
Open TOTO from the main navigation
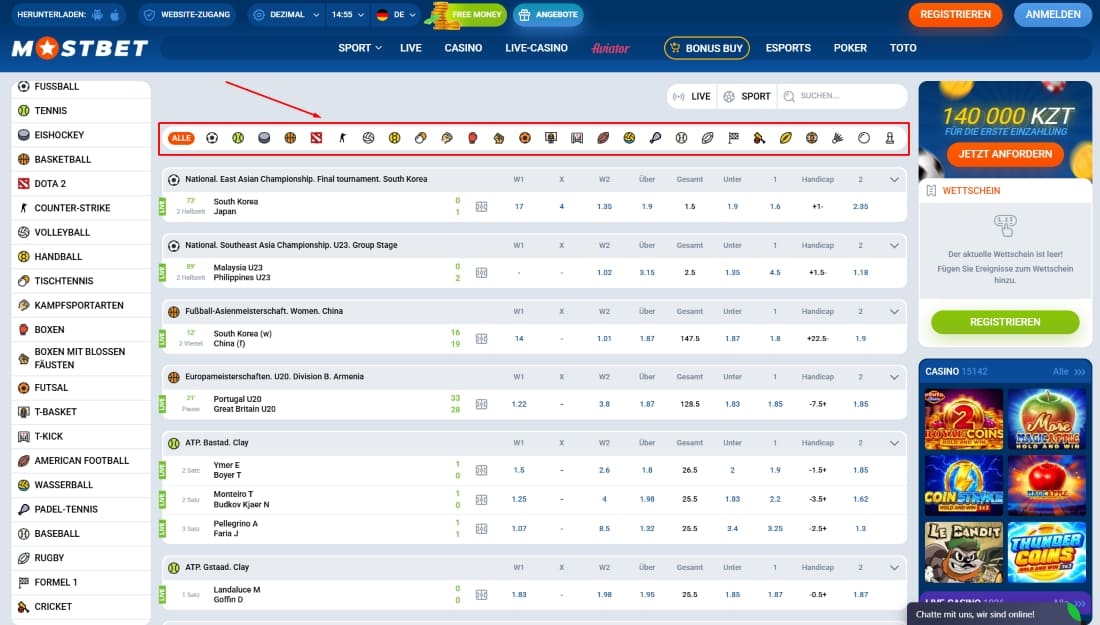(903, 48)
